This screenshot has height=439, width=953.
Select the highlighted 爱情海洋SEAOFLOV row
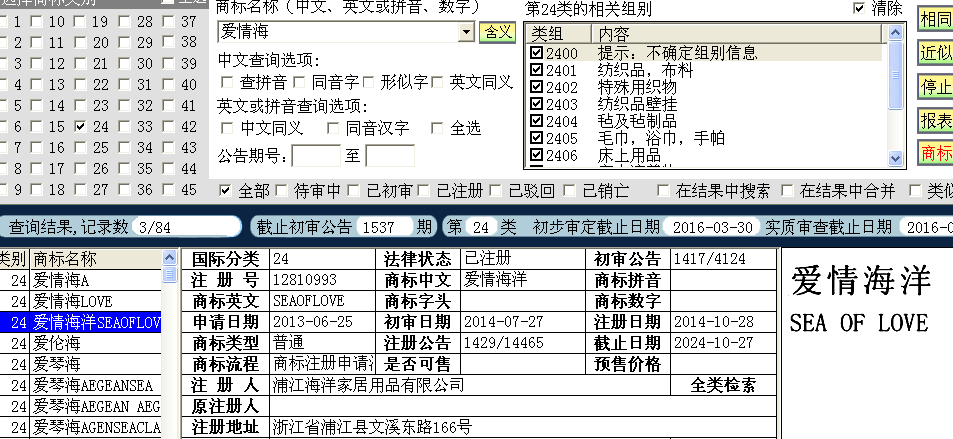(x=80, y=322)
